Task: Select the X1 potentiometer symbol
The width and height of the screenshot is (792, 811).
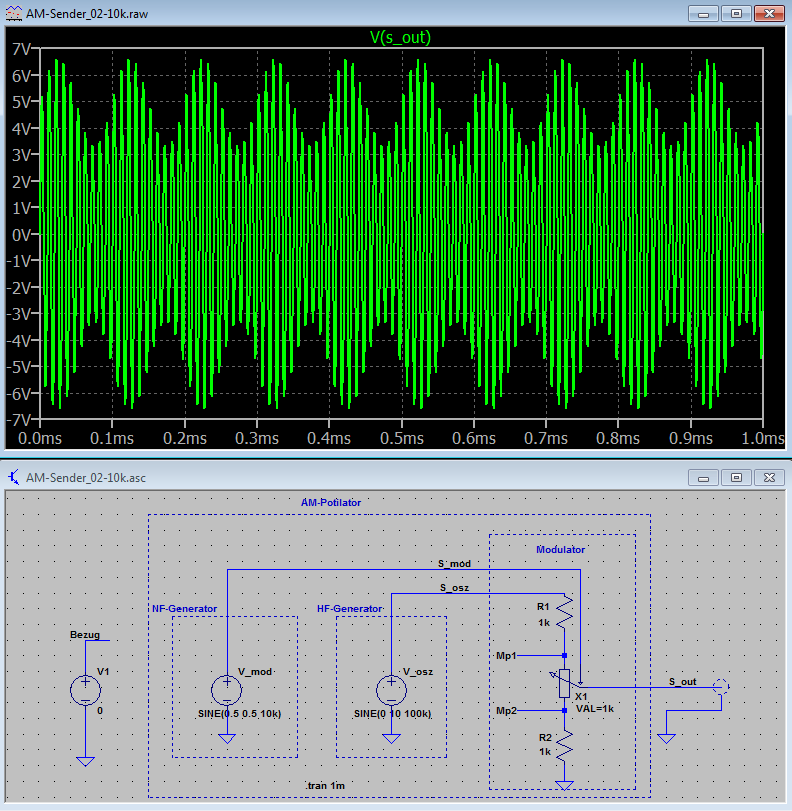Action: point(565,682)
